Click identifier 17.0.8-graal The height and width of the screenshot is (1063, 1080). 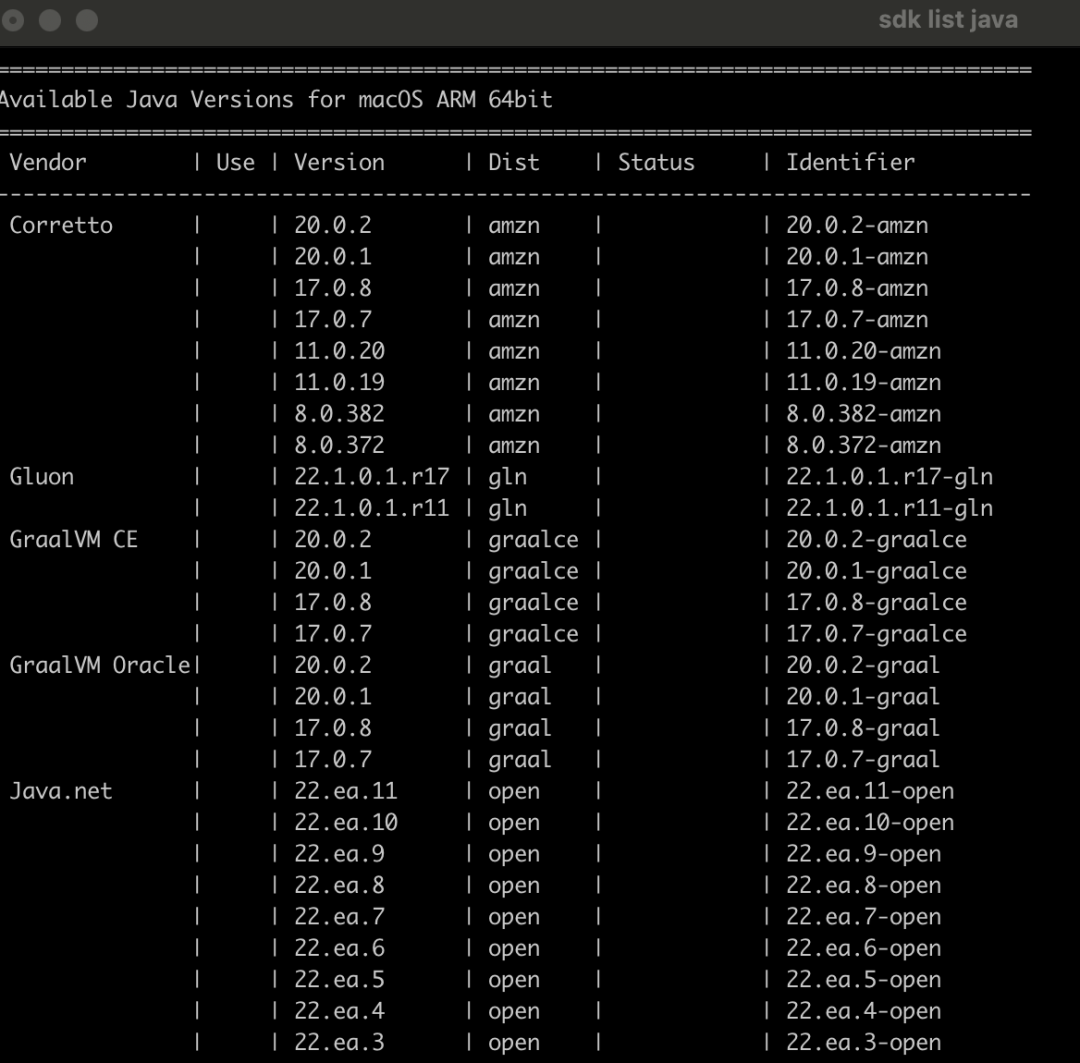pyautogui.click(x=864, y=728)
